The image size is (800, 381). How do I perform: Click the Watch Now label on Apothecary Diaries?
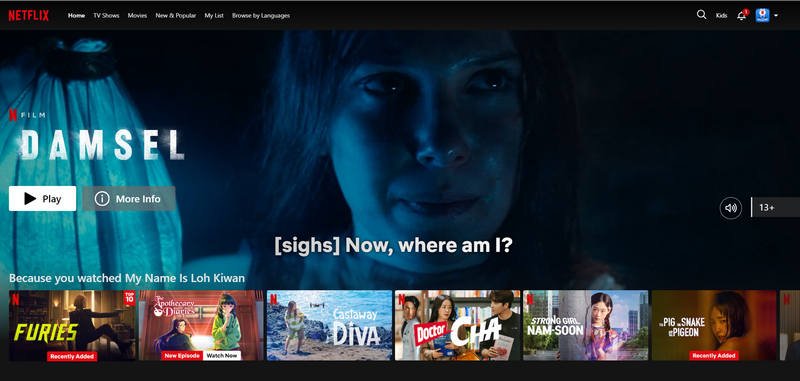[x=222, y=355]
